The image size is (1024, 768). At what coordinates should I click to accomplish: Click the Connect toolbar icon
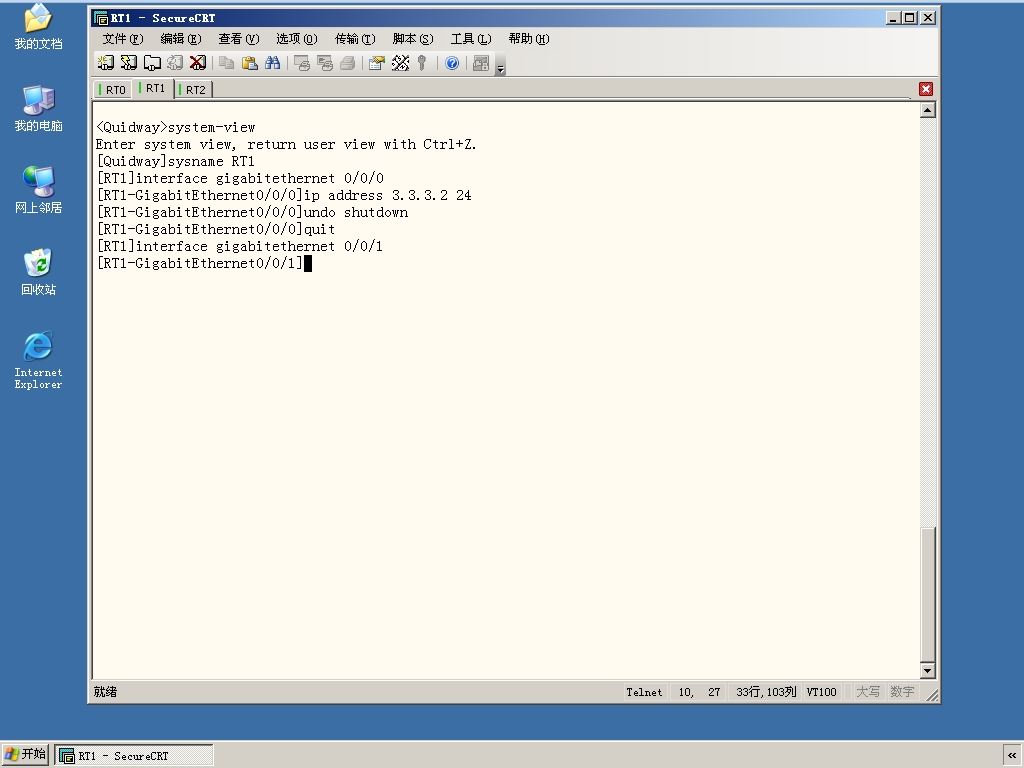[105, 63]
